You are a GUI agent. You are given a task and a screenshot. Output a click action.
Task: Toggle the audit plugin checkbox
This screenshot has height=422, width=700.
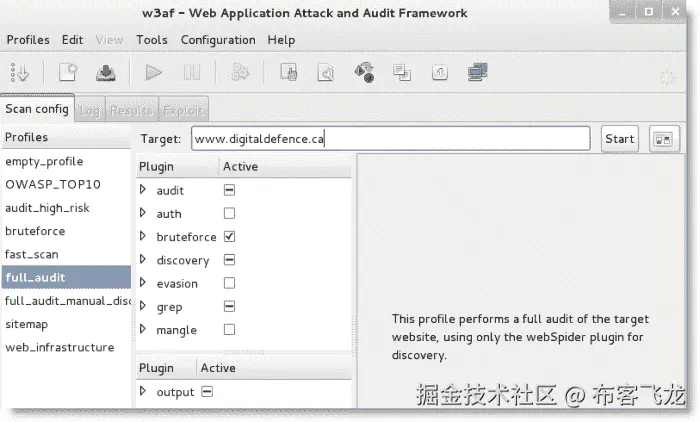coord(229,190)
